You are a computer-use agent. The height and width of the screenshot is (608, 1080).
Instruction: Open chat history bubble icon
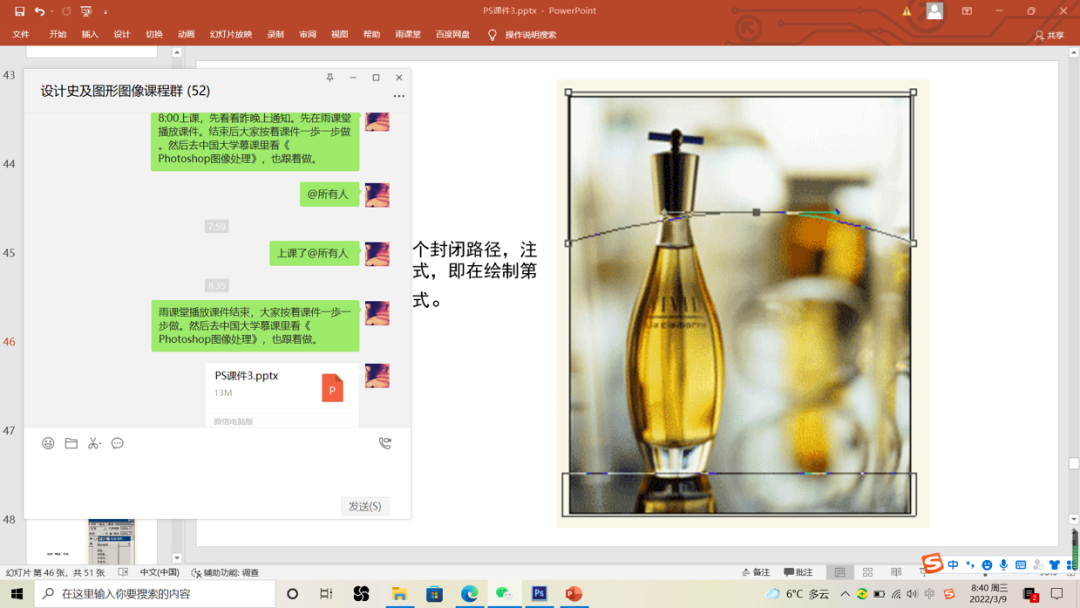117,443
